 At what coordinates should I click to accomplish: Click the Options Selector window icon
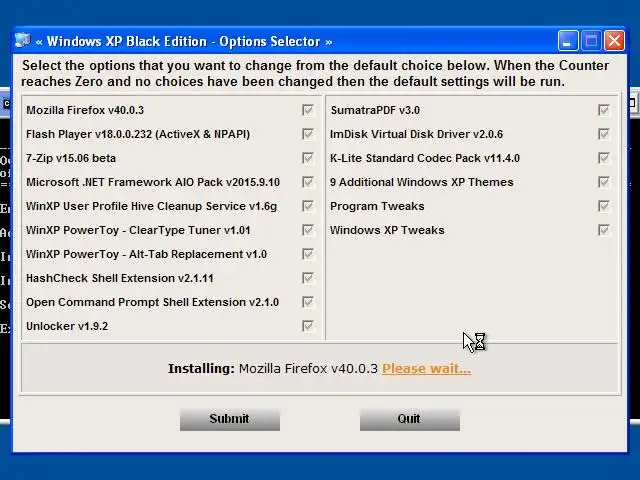coord(23,41)
